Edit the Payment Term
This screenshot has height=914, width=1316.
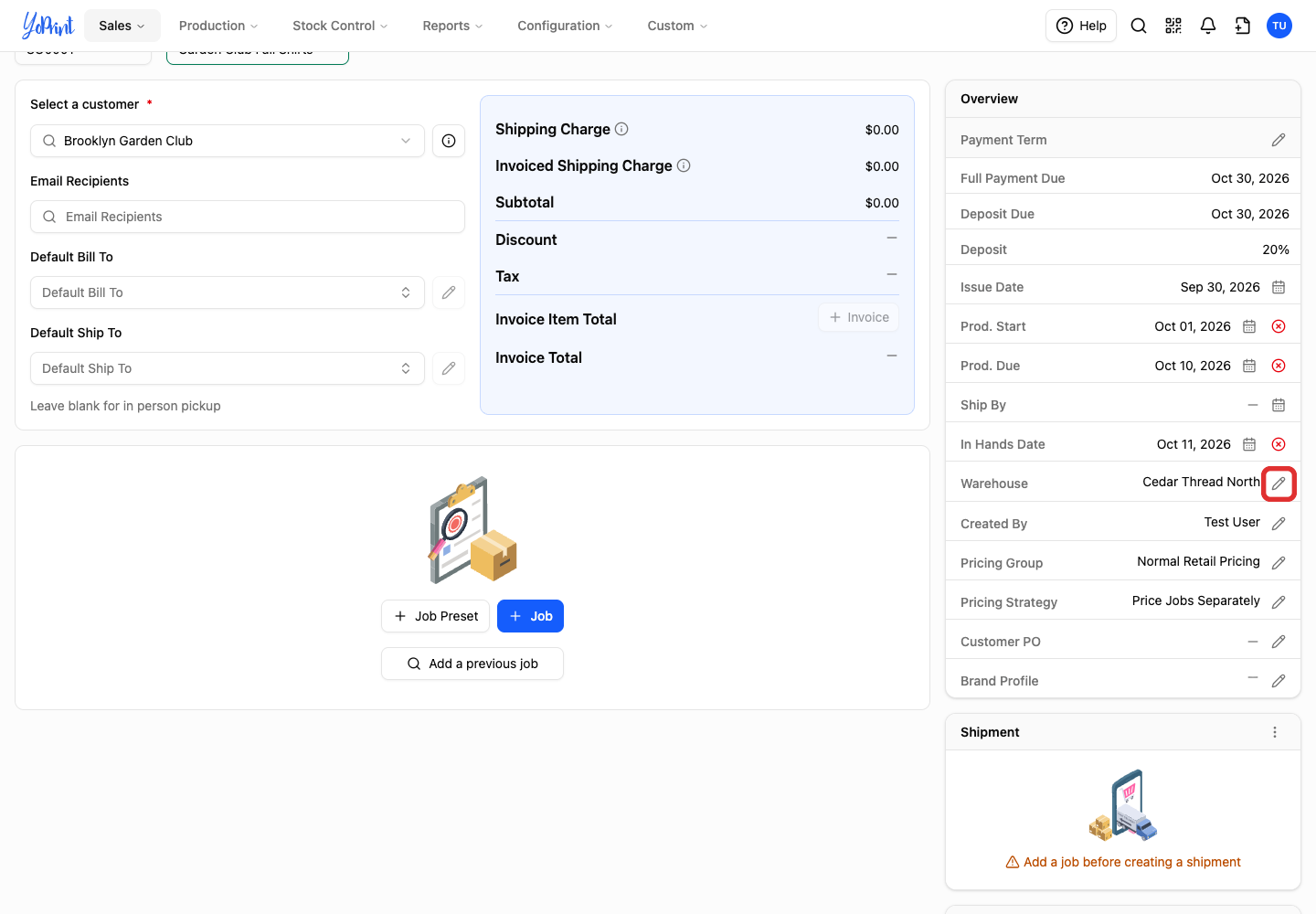click(1279, 140)
